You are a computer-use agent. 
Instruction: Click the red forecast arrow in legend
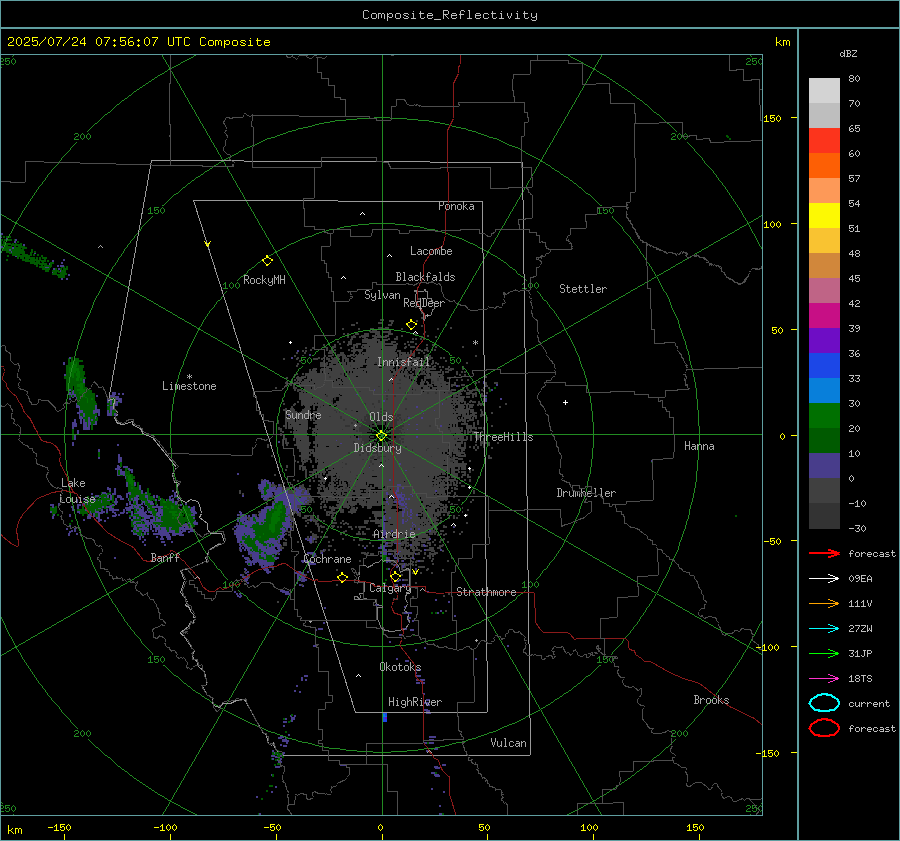824,553
